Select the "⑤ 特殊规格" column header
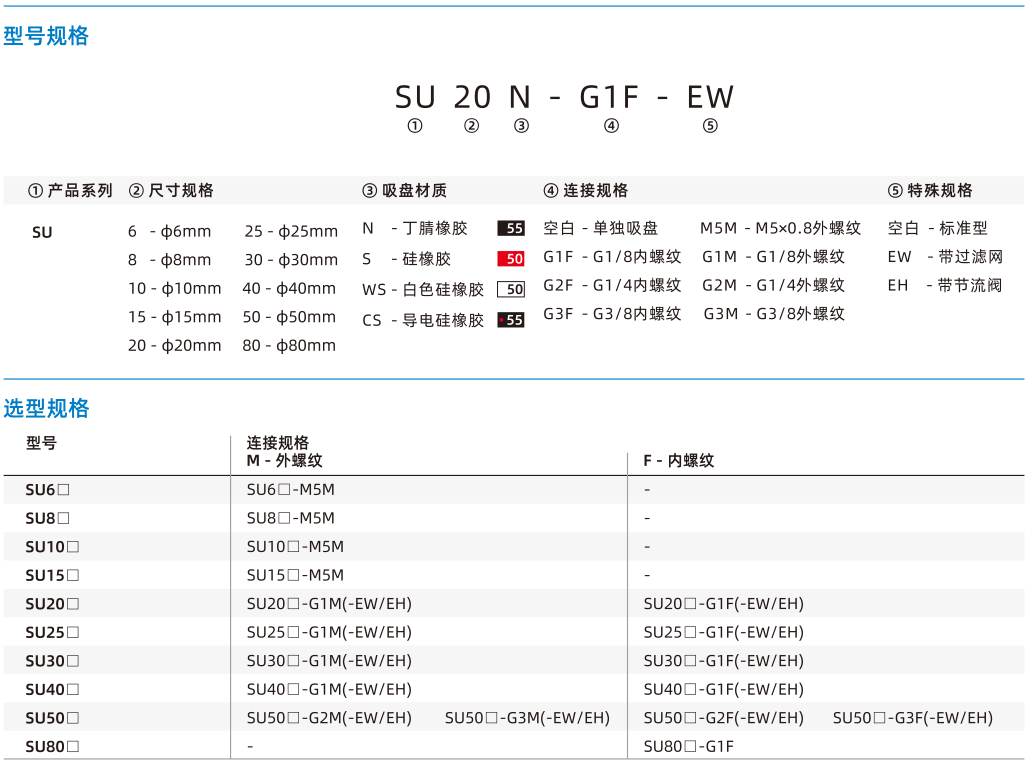Image resolution: width=1031 pixels, height=764 pixels. click(930, 191)
